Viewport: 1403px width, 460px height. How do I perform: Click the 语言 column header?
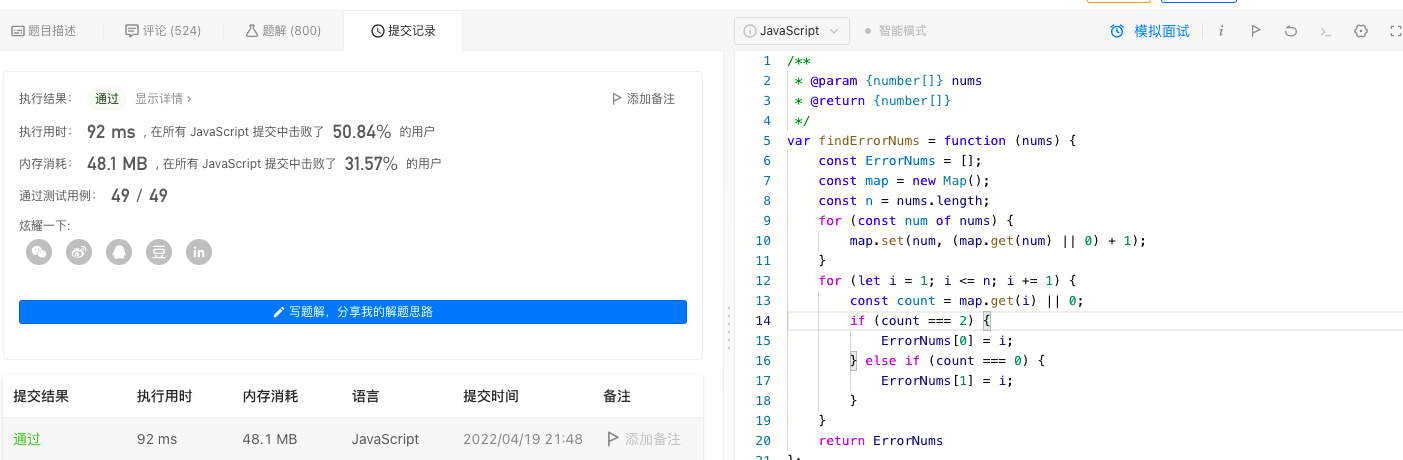pyautogui.click(x=366, y=396)
